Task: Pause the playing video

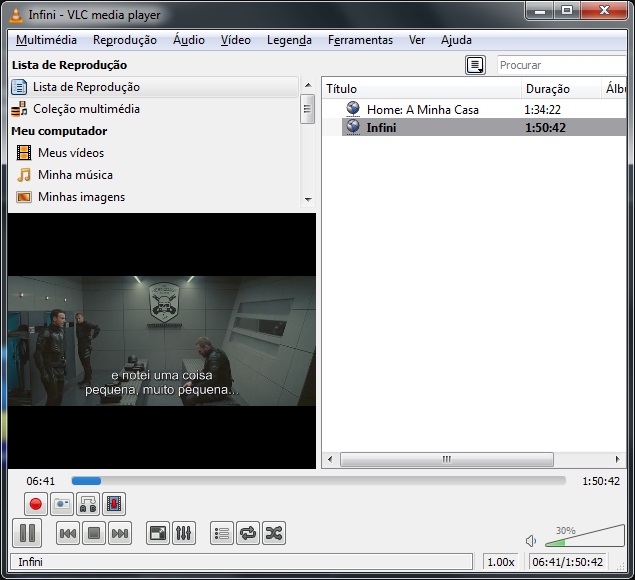Action: 27,533
